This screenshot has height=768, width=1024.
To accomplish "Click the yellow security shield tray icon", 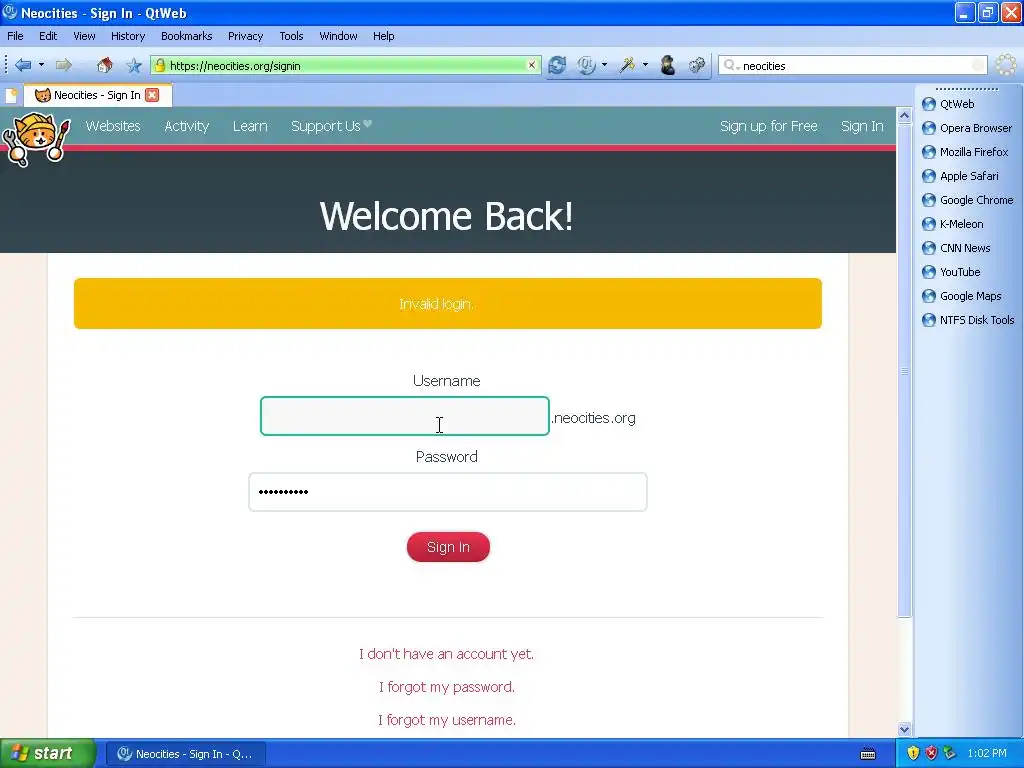I will click(x=913, y=754).
